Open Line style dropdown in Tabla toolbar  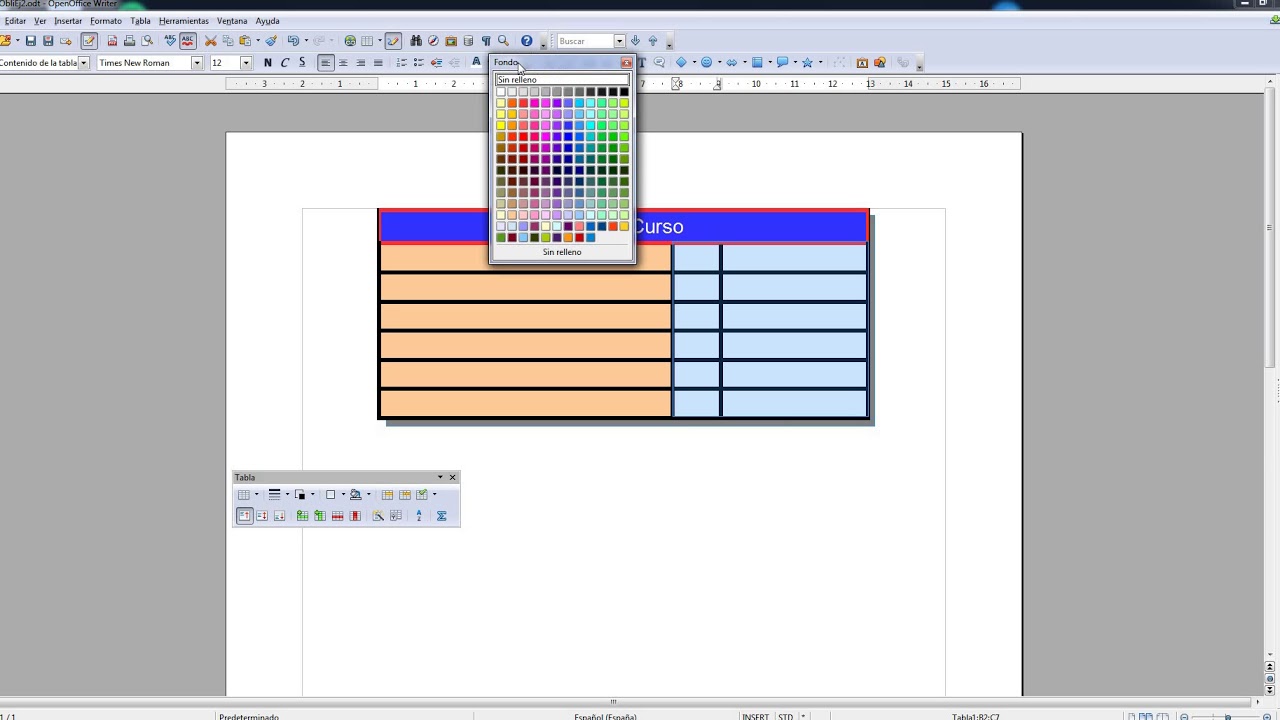click(287, 494)
